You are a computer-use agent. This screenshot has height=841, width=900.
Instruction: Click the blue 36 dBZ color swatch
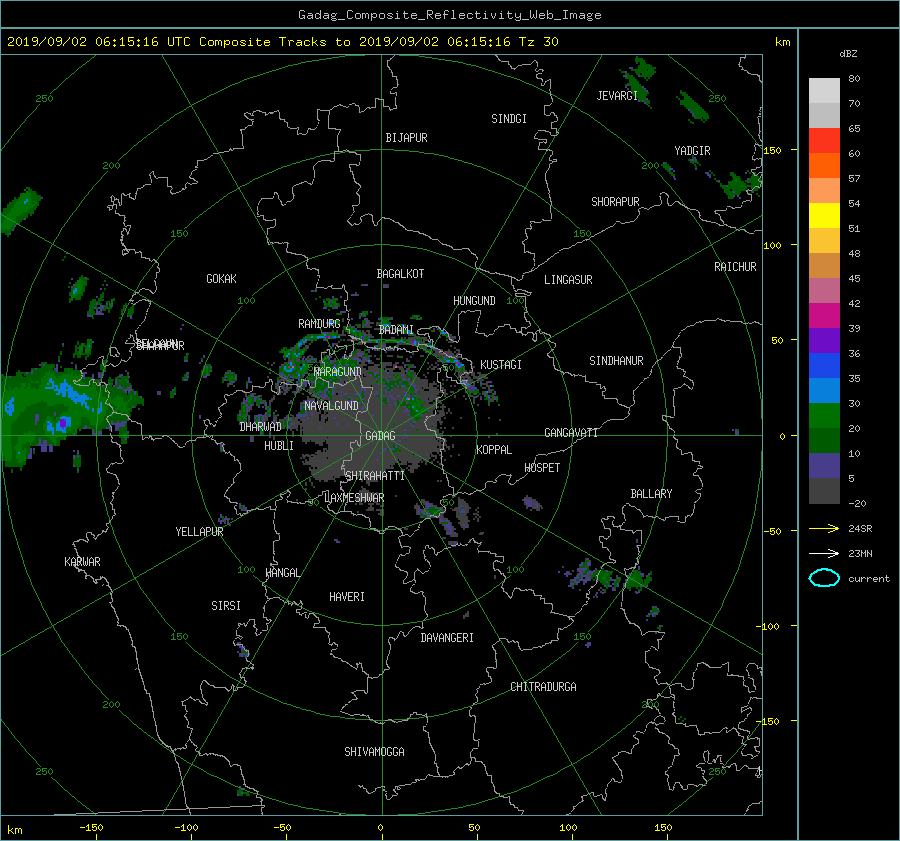tap(824, 366)
